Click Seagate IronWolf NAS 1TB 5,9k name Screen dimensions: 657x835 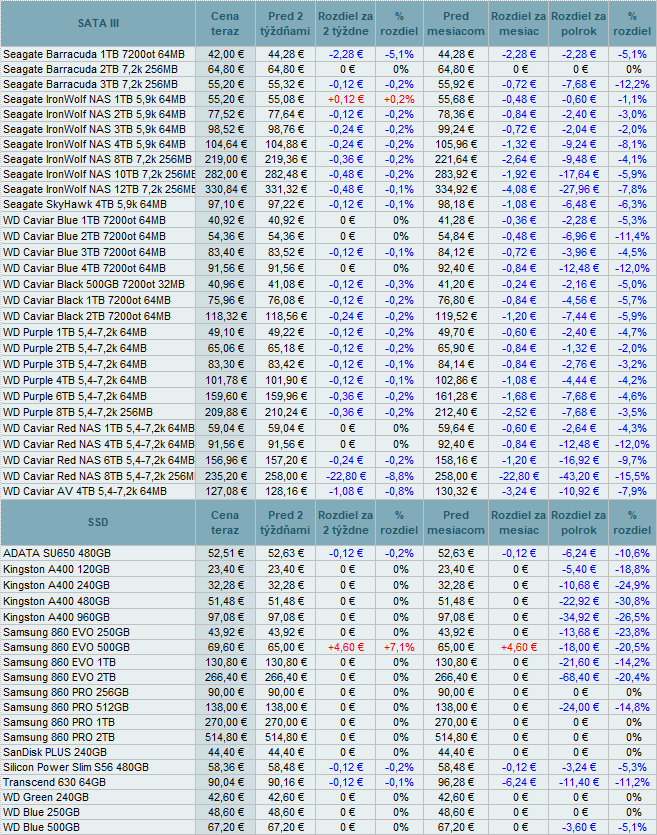[x=94, y=99]
